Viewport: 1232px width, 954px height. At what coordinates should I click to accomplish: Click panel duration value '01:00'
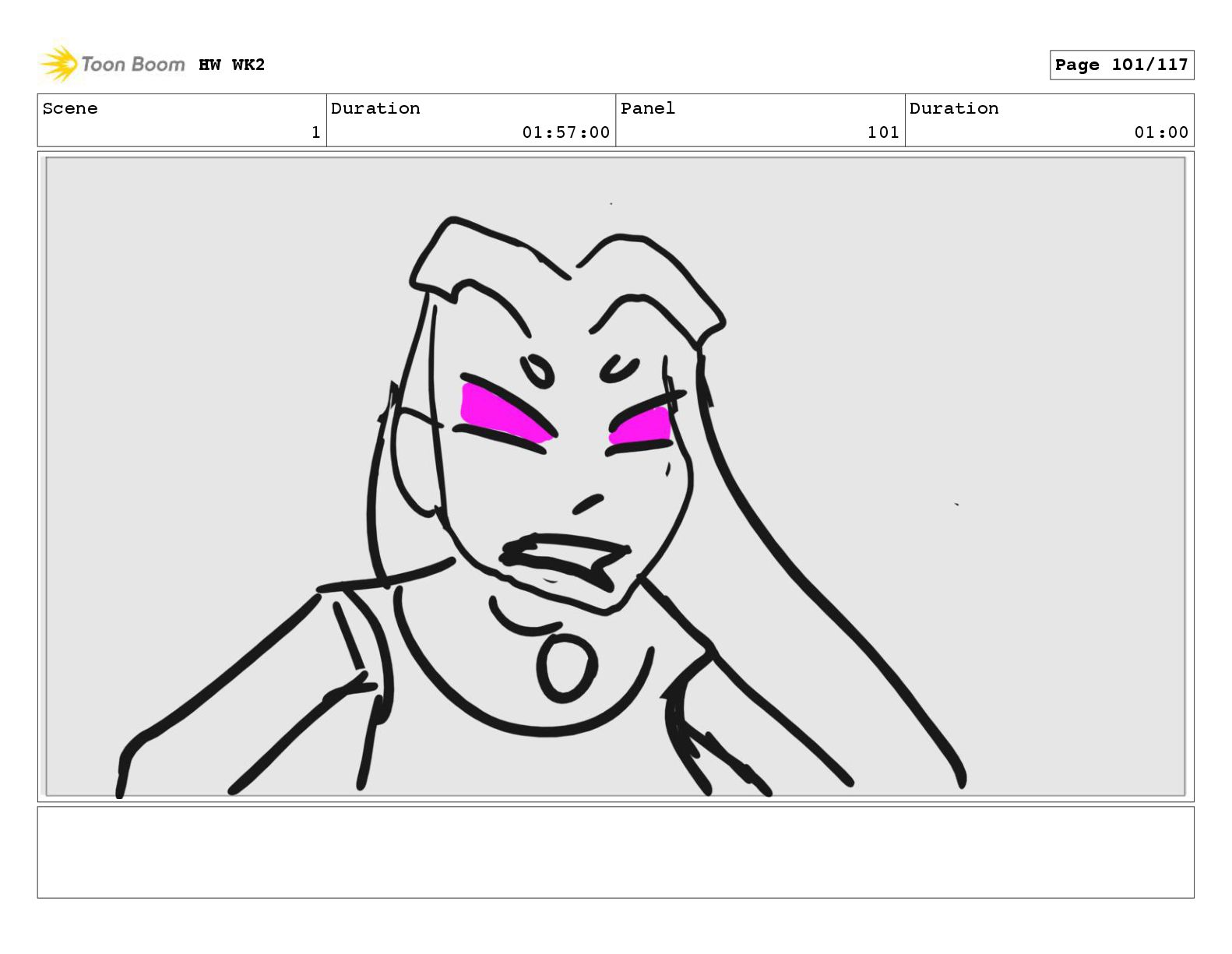click(x=1161, y=132)
